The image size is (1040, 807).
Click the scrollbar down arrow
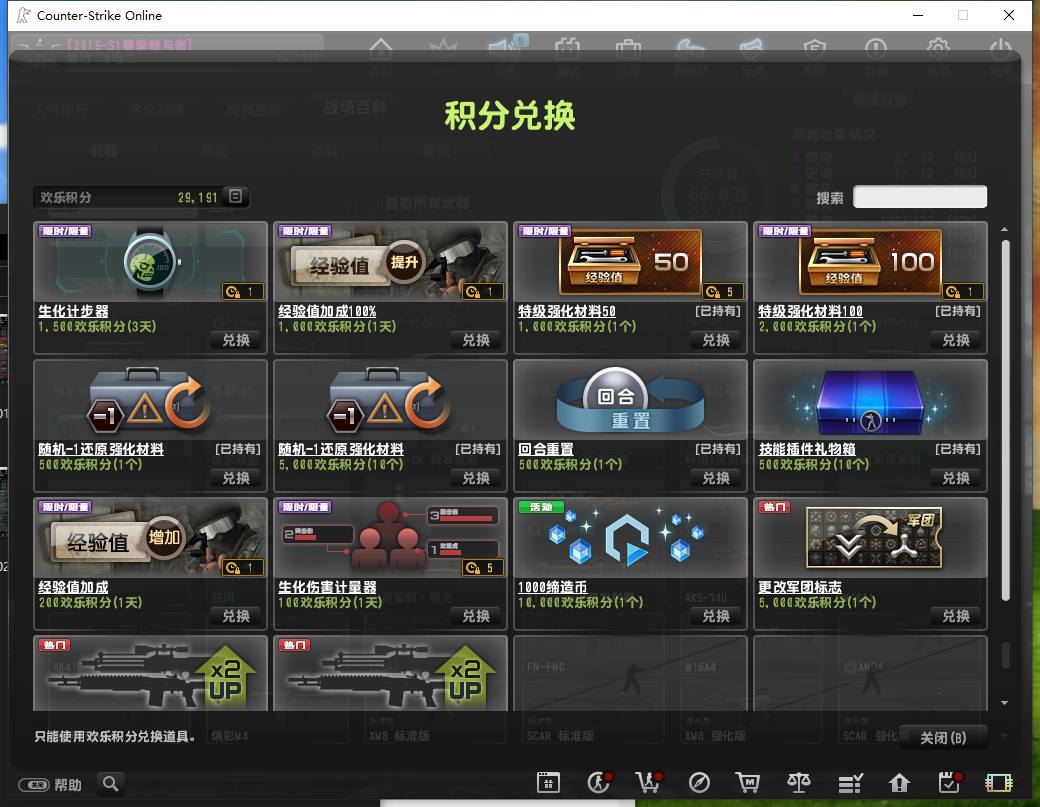1004,703
